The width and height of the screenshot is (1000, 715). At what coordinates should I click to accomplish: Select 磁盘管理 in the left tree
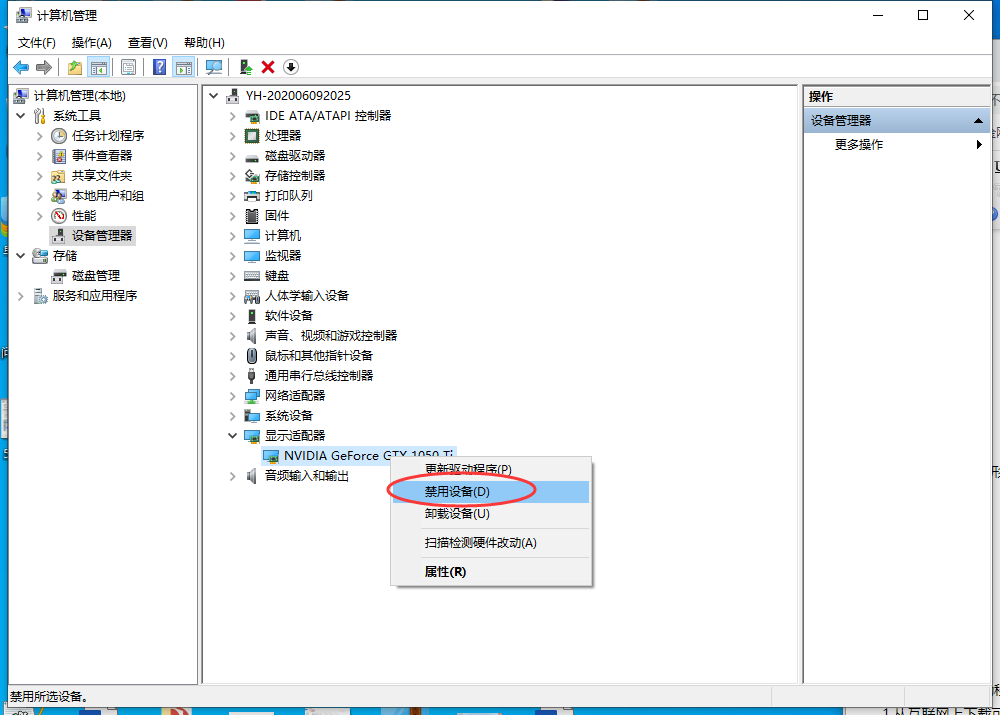(95, 276)
